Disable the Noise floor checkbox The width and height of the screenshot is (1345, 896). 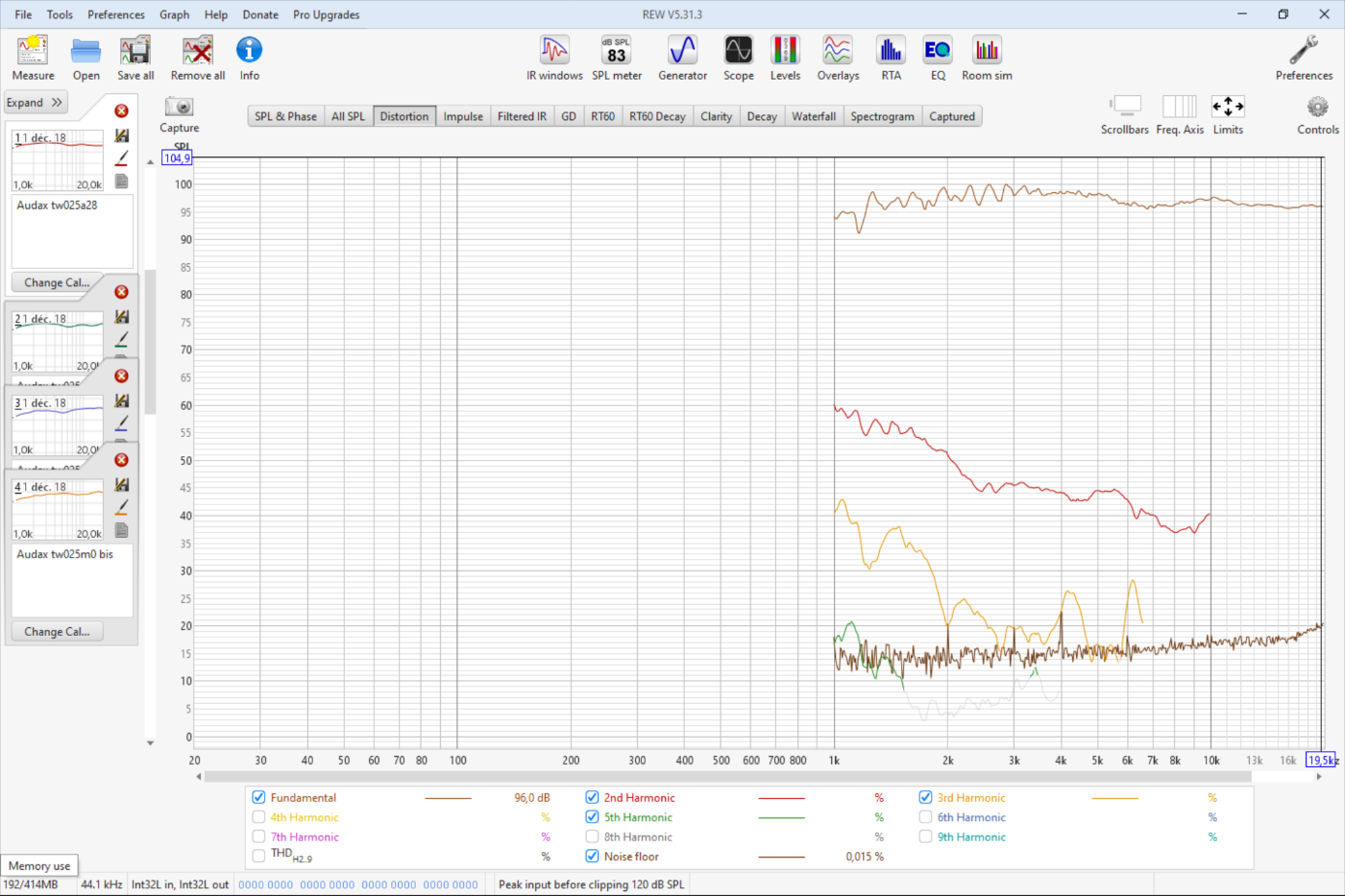pyautogui.click(x=592, y=857)
